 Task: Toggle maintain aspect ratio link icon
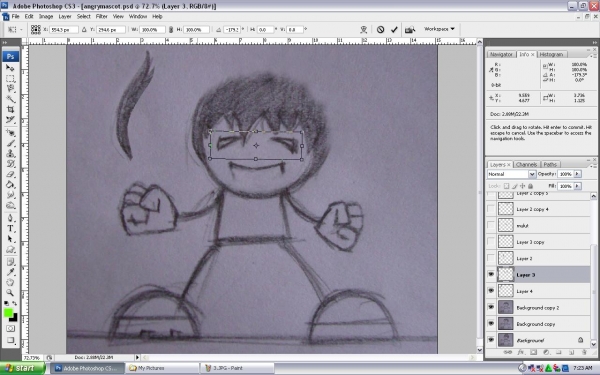pos(171,29)
